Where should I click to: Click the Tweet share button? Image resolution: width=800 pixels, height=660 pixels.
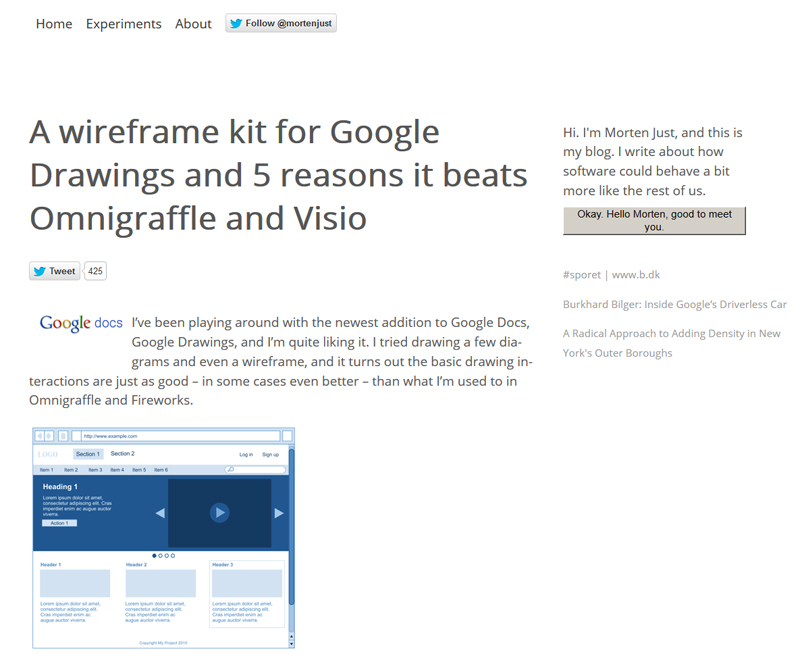(x=54, y=271)
